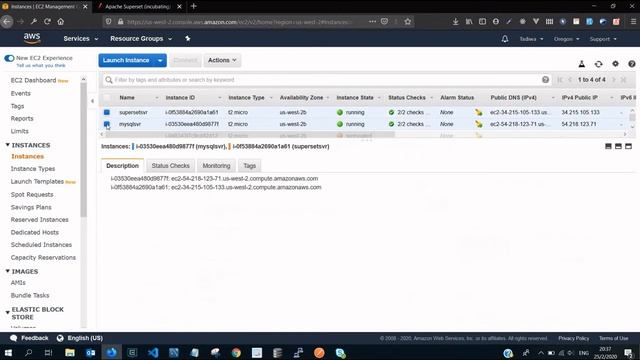Open File Explorer from taskbar

(x=70, y=353)
